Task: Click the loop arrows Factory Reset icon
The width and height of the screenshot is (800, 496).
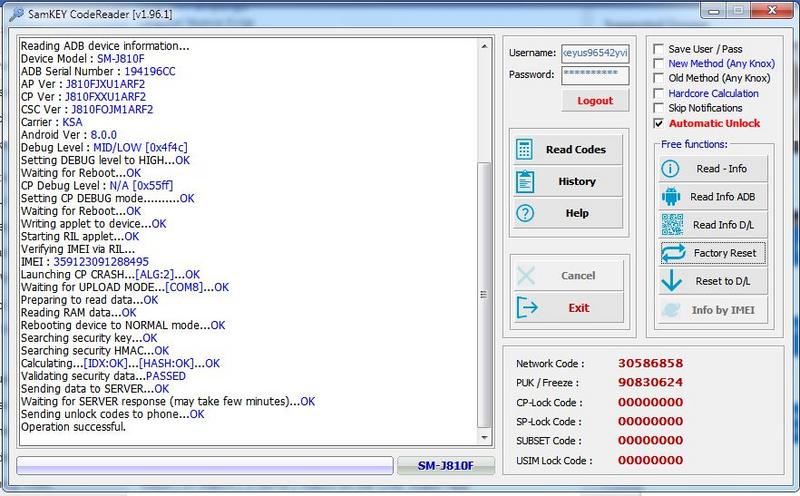Action: 673,253
